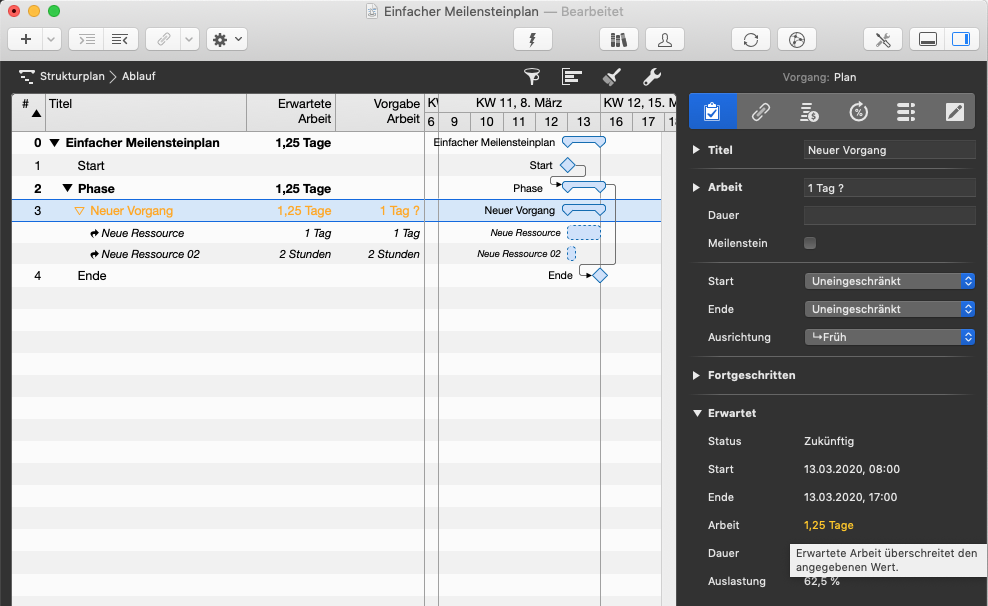Switch to the notes pencil inspector tab

coord(955,111)
